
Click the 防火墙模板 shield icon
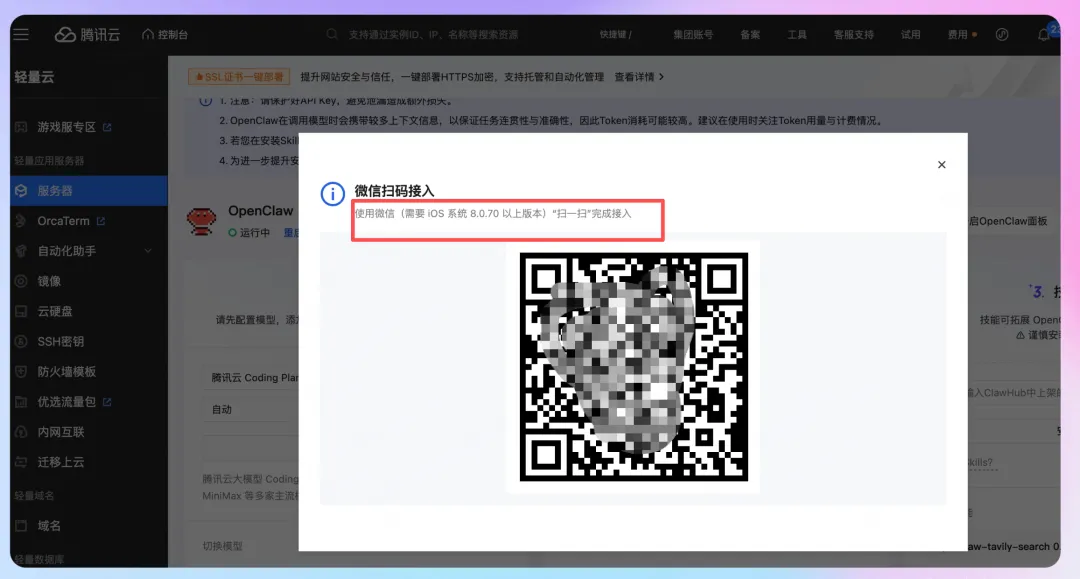tap(21, 372)
